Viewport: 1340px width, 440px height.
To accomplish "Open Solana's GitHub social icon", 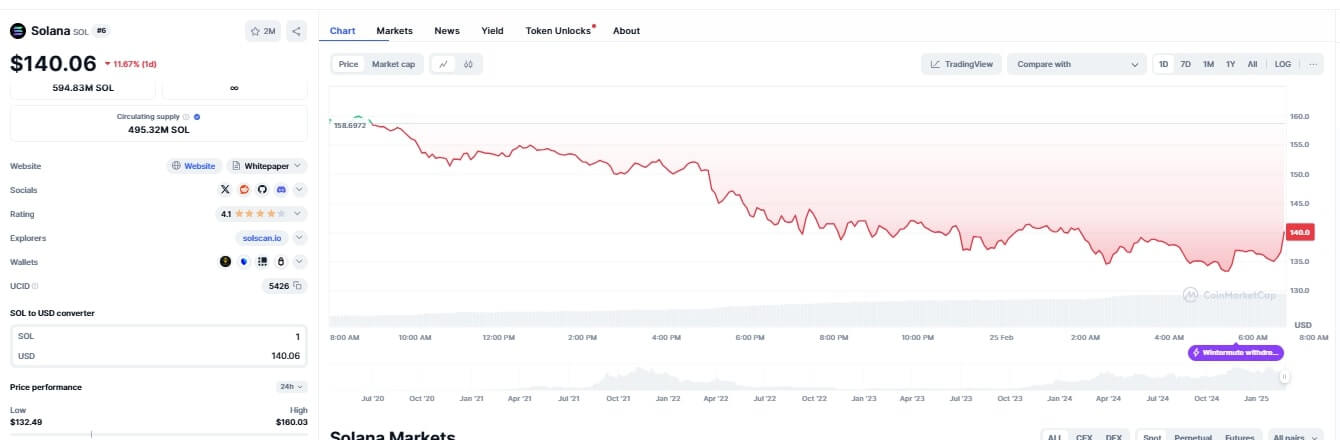I will point(262,189).
